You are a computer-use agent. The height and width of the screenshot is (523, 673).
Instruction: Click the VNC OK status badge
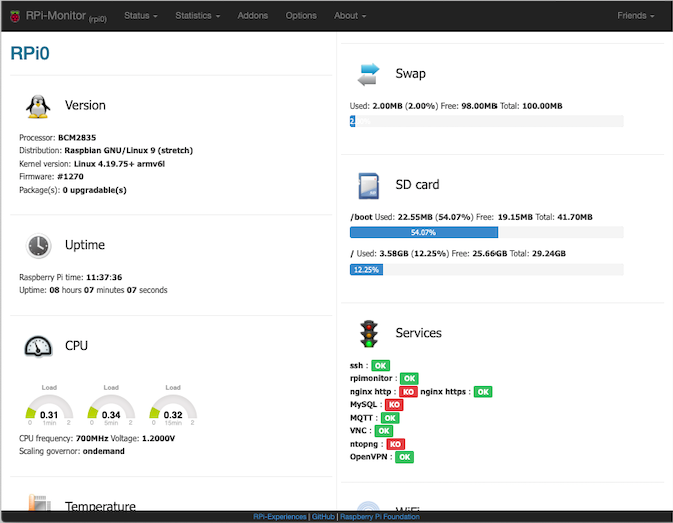(384, 431)
